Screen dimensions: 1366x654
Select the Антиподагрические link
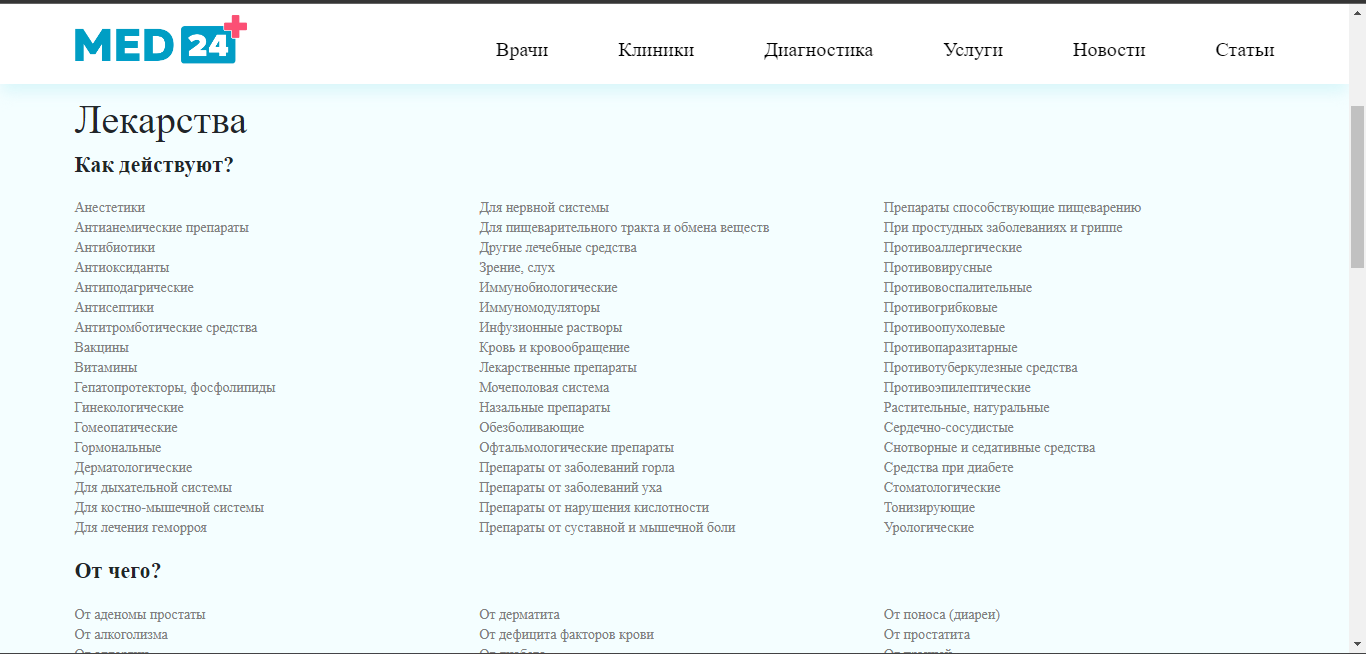click(x=134, y=288)
